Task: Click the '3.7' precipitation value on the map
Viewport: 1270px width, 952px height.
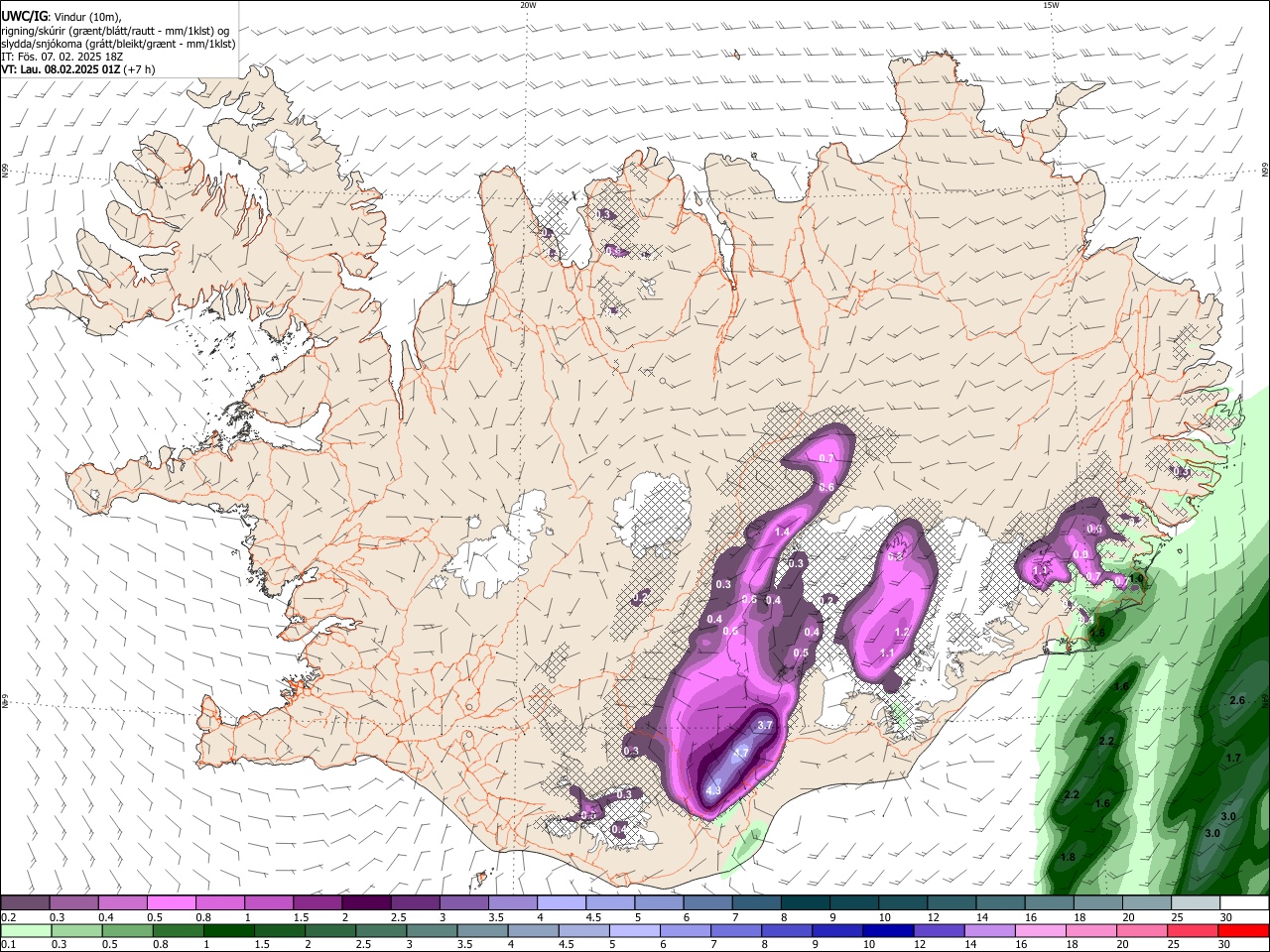Action: pyautogui.click(x=765, y=726)
